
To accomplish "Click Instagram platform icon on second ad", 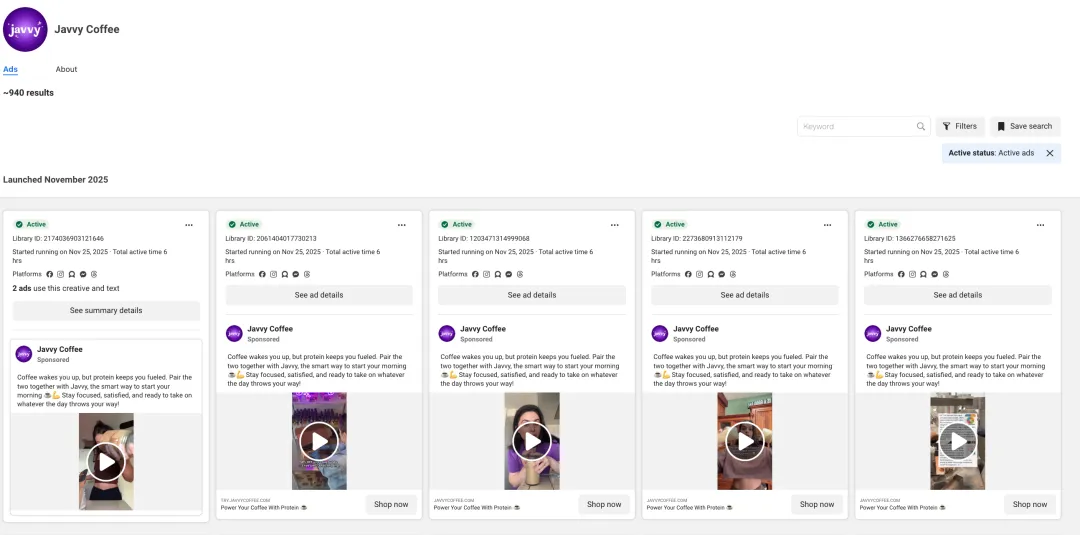I will tap(274, 274).
